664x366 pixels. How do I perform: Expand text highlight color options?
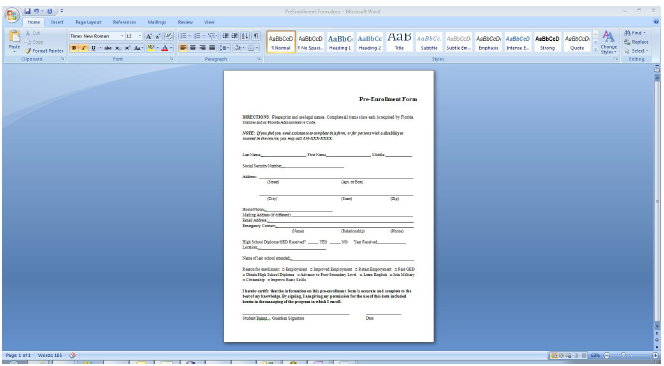pos(158,48)
